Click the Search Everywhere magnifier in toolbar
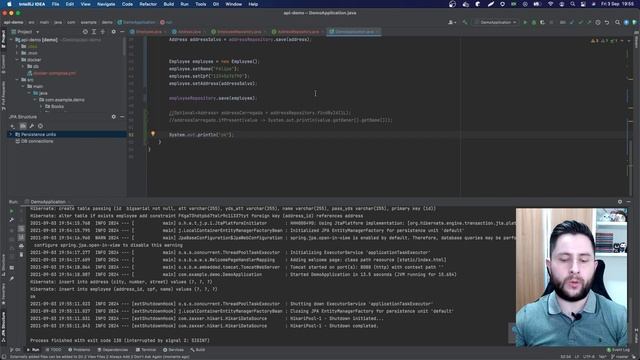The height and width of the screenshot is (360, 640). 618,22
